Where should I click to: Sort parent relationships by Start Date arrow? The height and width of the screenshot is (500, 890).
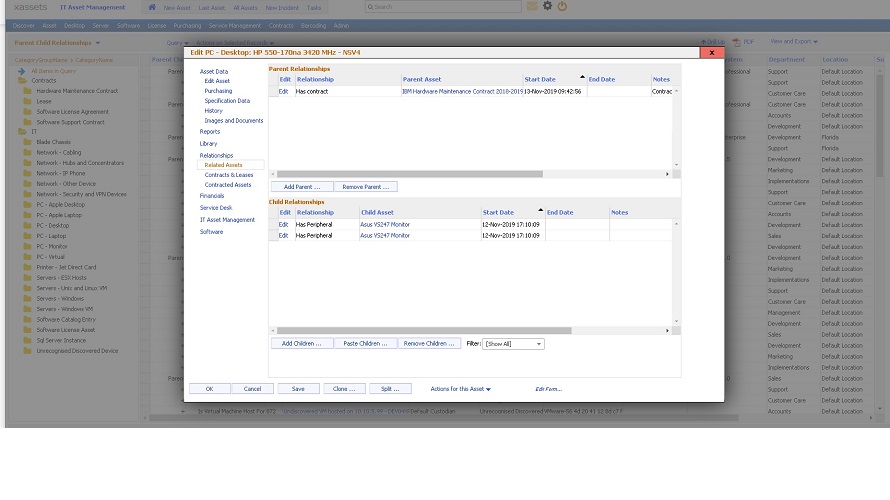click(582, 77)
